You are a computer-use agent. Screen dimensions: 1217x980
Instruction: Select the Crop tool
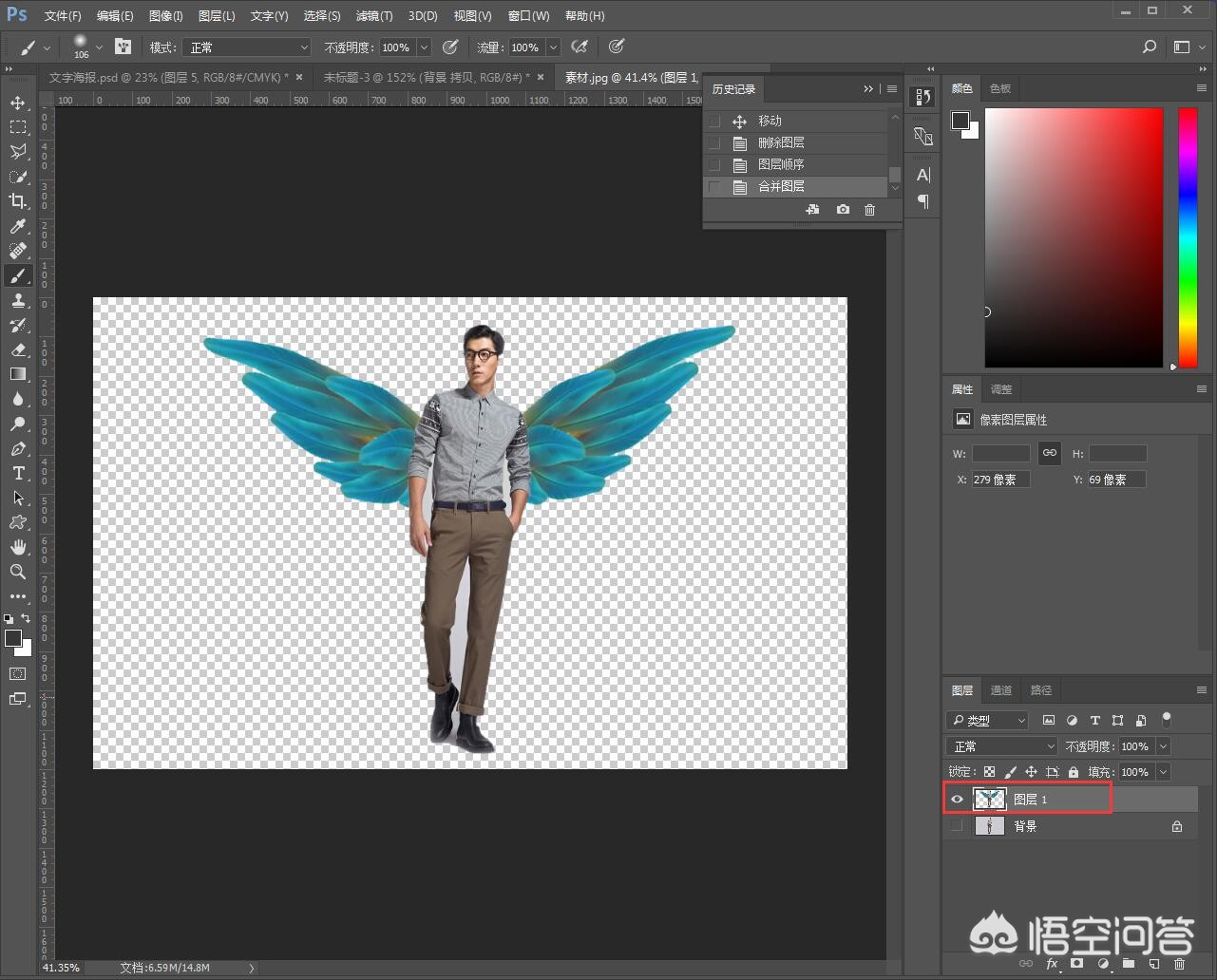17,201
